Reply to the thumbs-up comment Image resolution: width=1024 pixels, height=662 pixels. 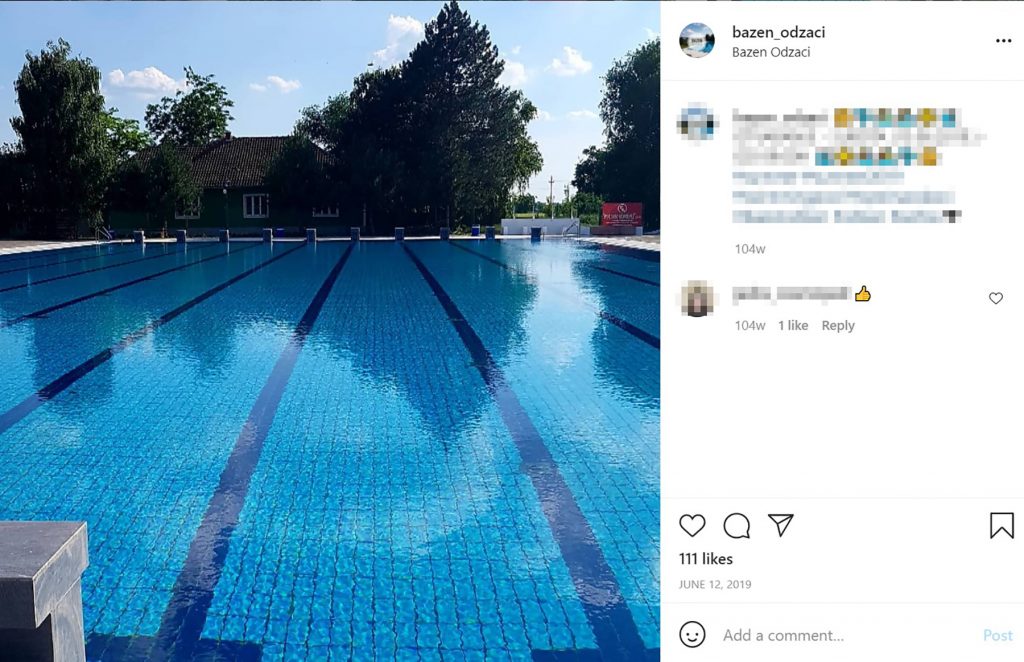click(x=838, y=325)
